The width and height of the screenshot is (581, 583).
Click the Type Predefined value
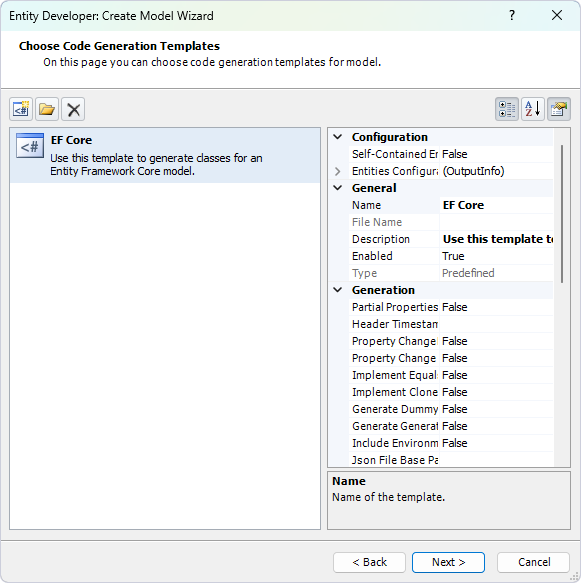(497, 273)
